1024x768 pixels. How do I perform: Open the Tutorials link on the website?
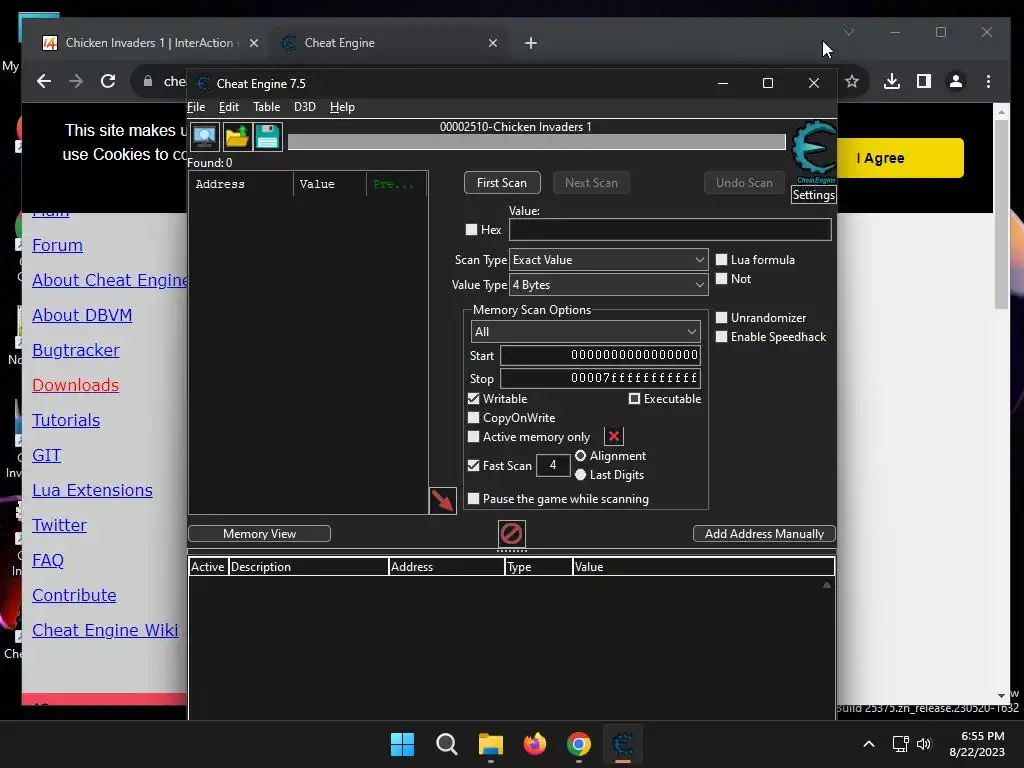point(66,420)
